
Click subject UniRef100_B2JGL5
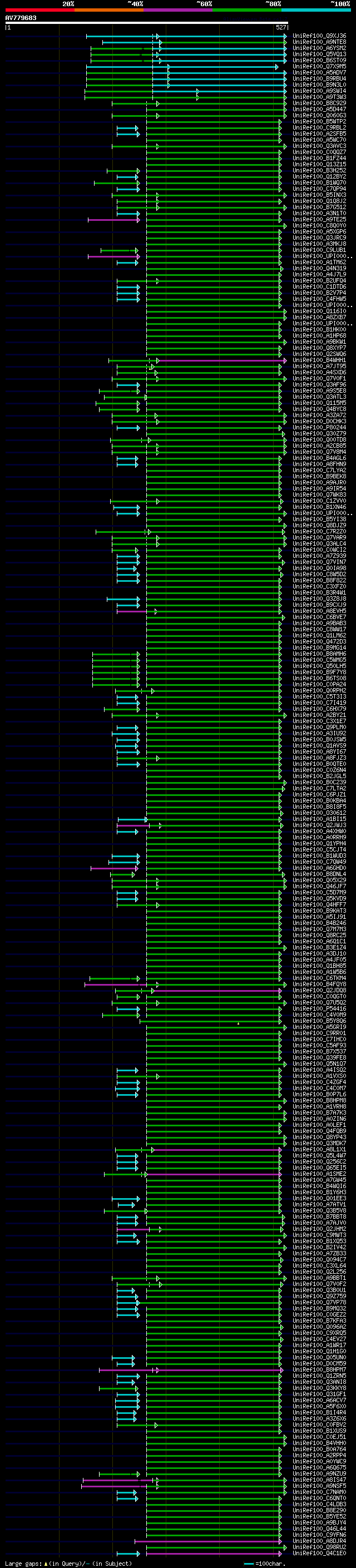(319, 776)
